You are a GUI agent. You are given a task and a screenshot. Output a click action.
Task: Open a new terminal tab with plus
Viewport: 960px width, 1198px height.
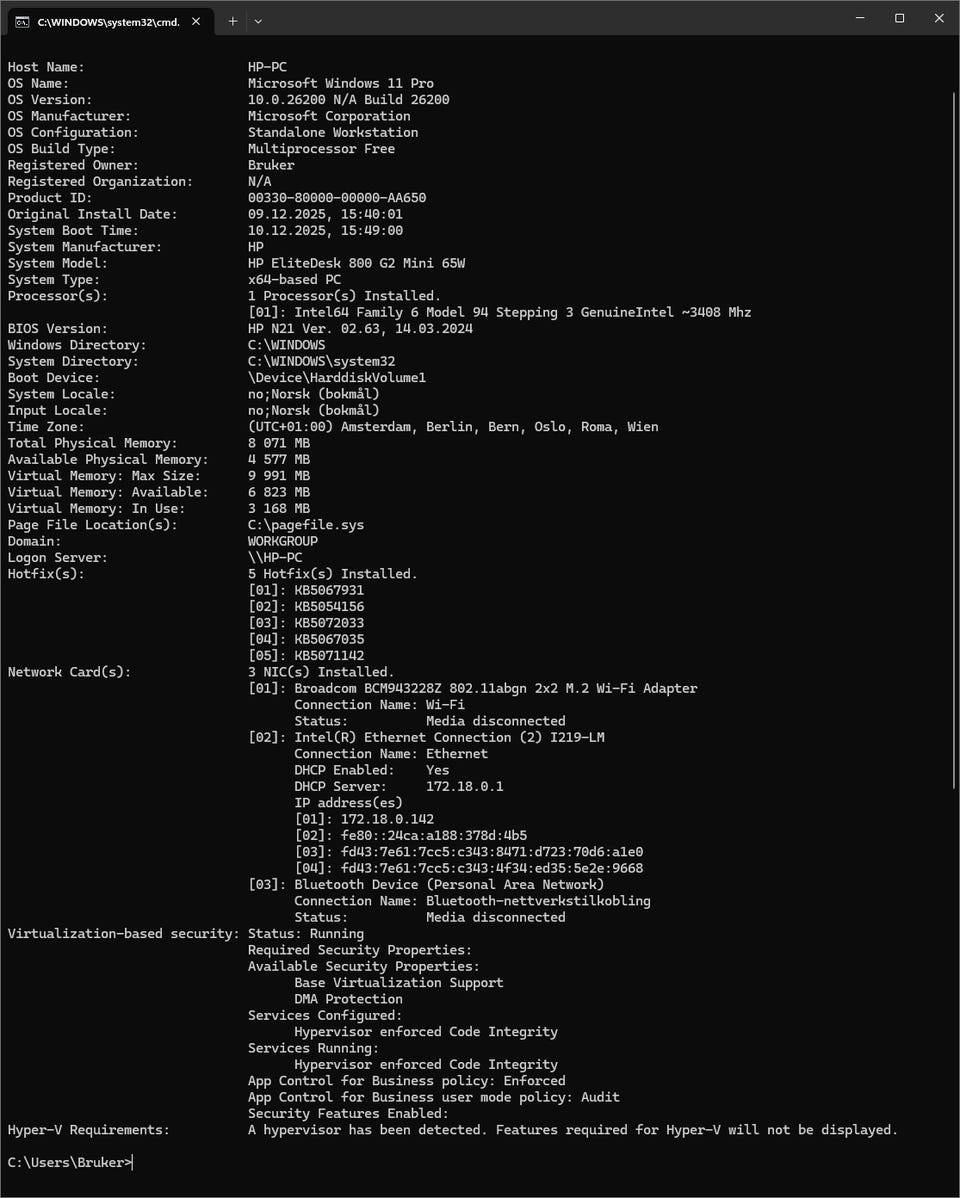coord(233,21)
